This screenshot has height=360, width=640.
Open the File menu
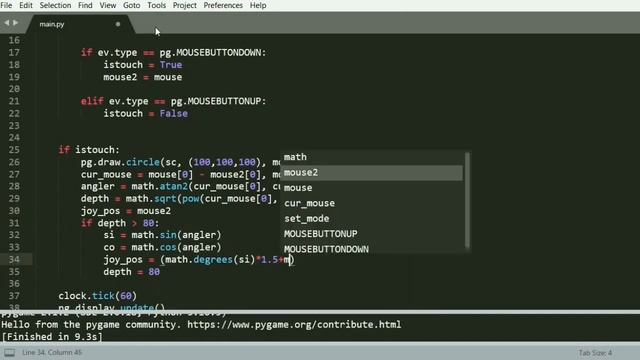pos(6,5)
